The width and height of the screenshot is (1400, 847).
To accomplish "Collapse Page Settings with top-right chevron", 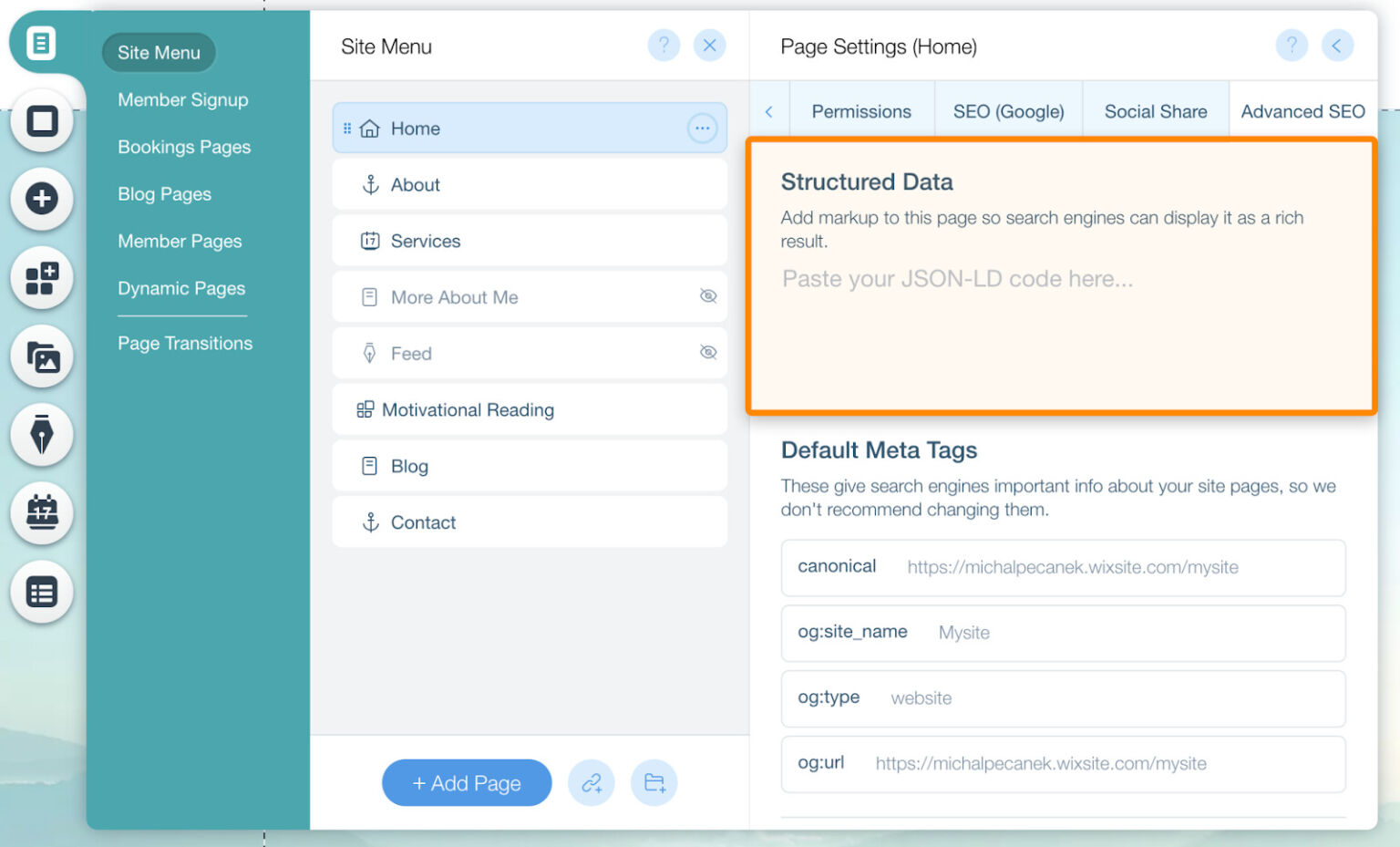I will pyautogui.click(x=1338, y=46).
